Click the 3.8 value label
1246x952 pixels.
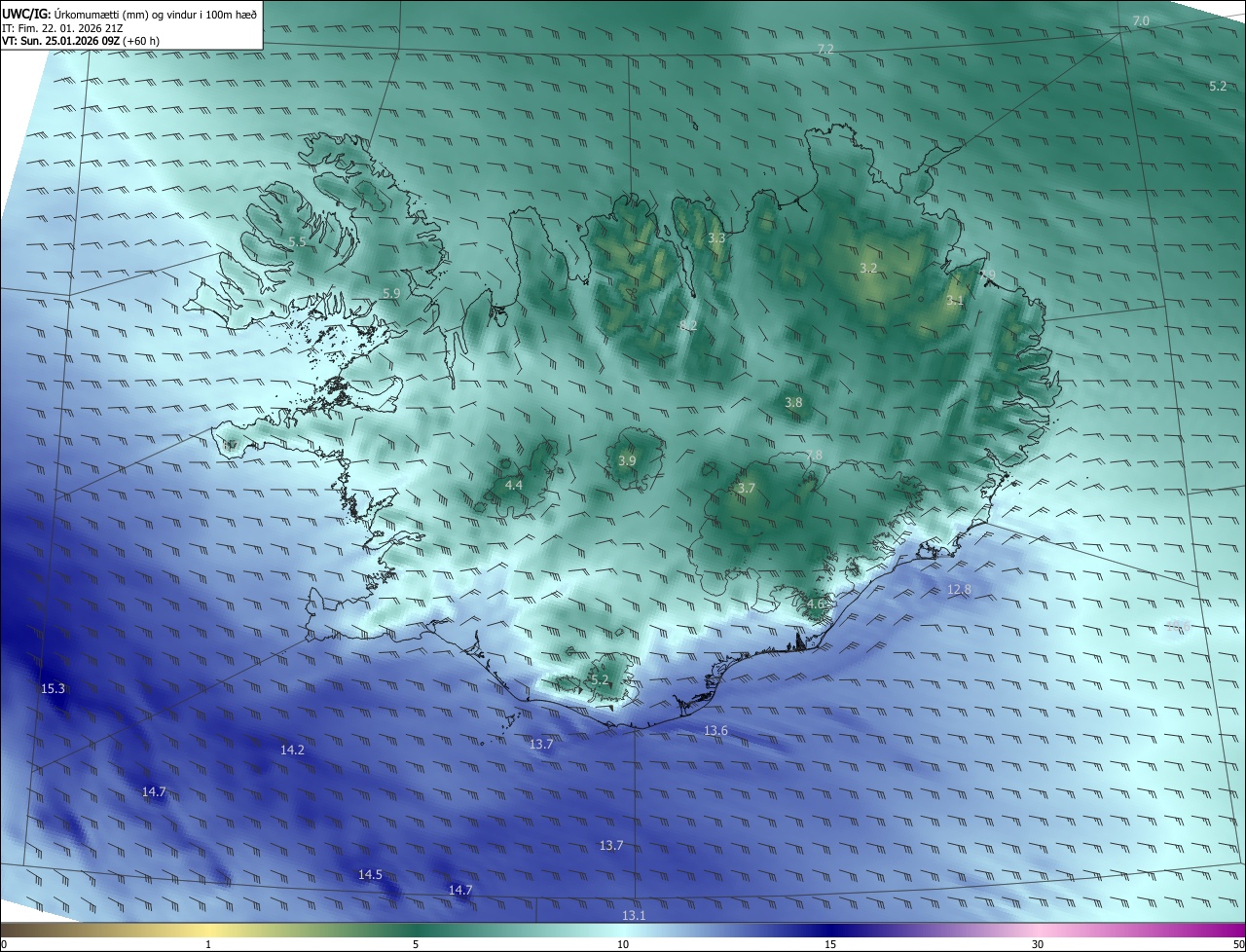[x=793, y=402]
